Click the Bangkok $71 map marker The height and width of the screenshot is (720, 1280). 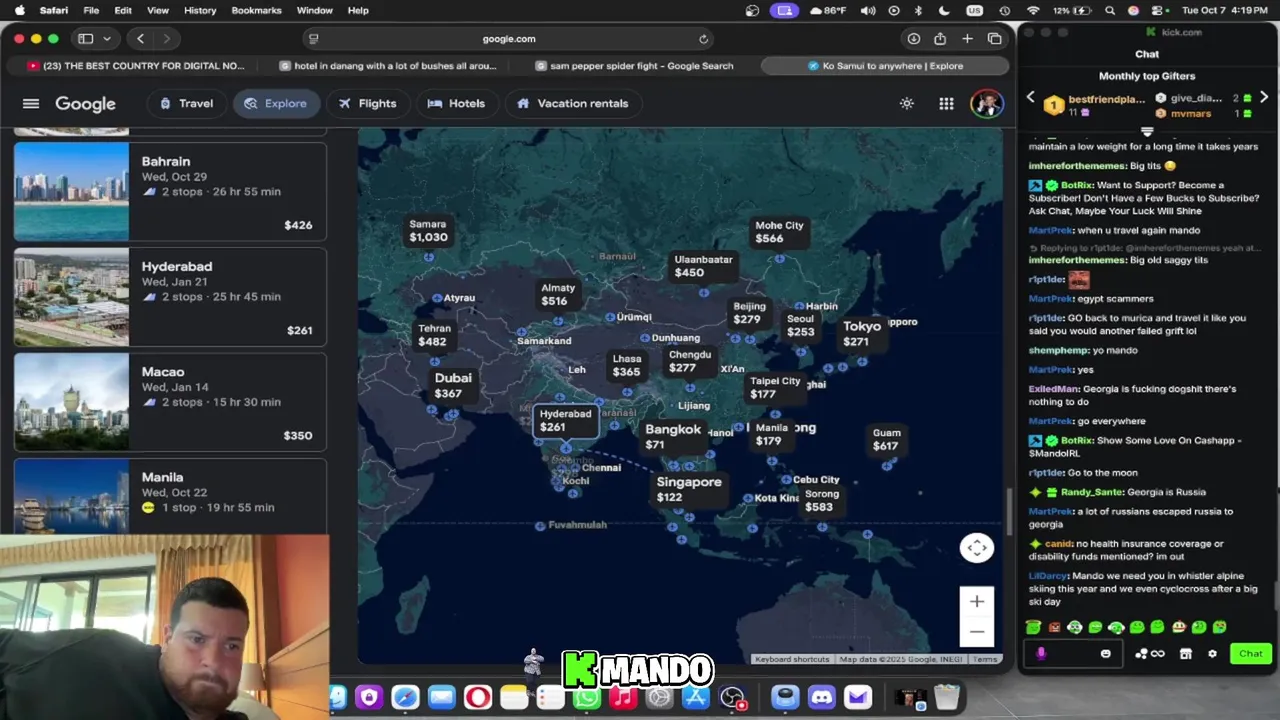[x=672, y=436]
